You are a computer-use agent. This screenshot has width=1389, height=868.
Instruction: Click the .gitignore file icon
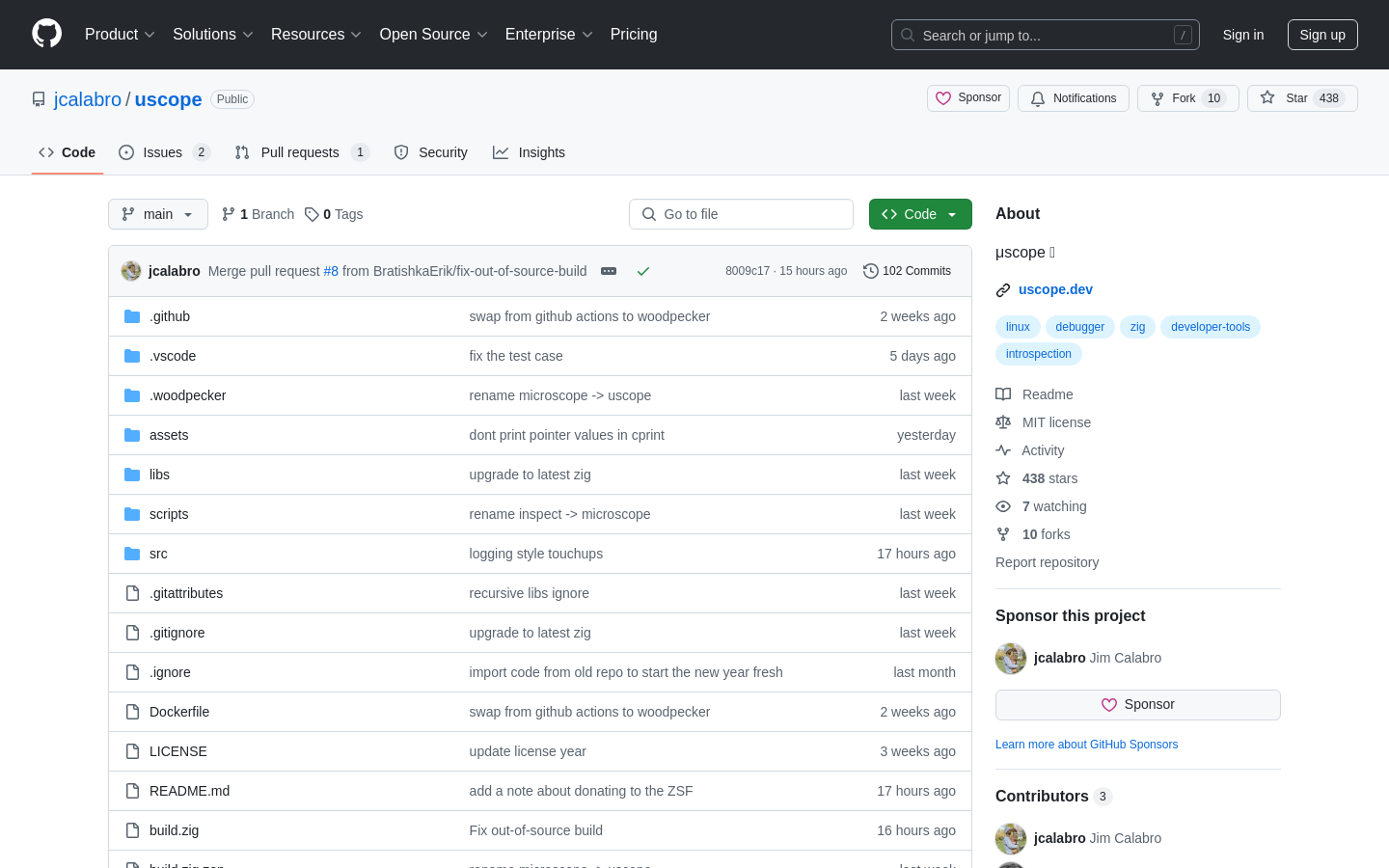(132, 633)
